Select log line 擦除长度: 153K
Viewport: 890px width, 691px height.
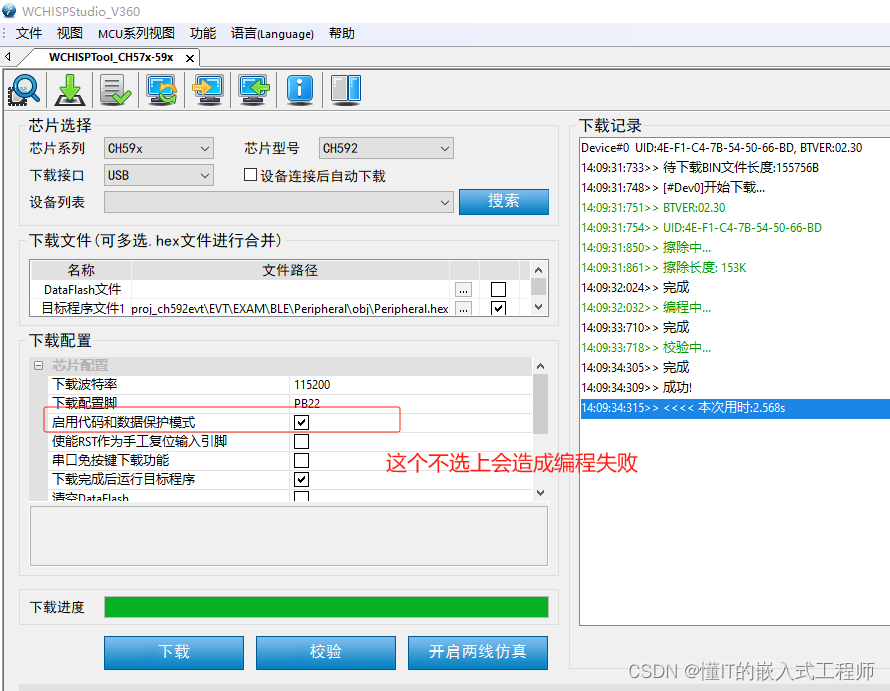[735, 268]
